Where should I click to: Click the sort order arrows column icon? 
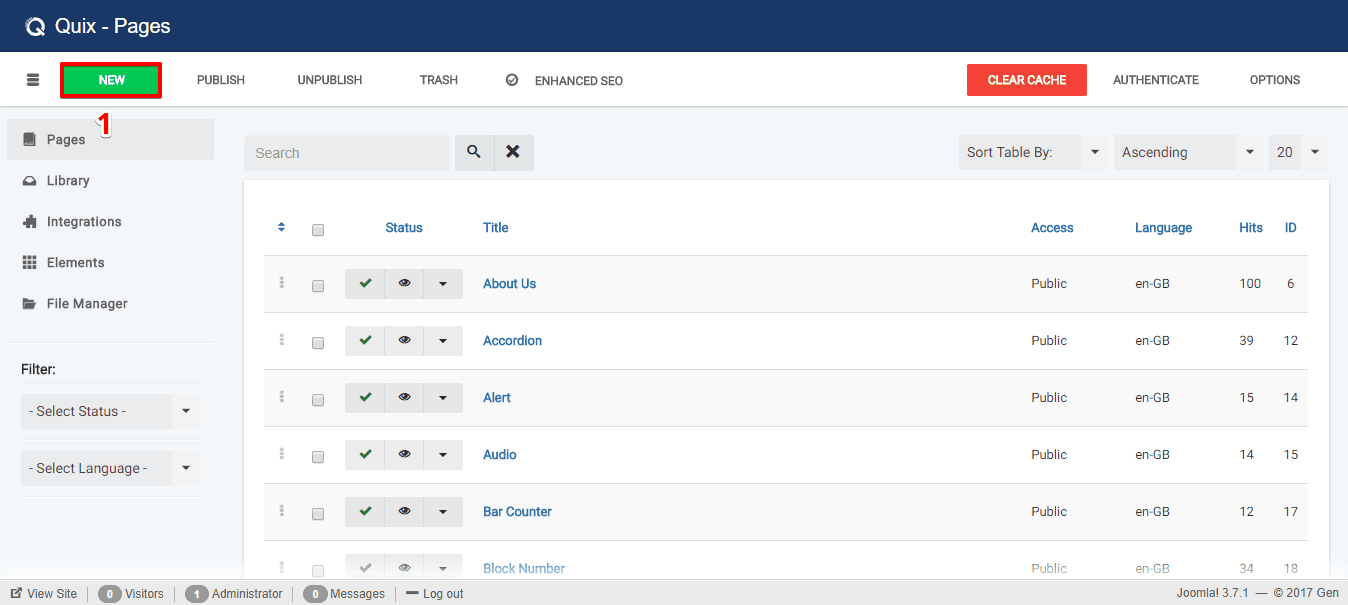point(282,227)
